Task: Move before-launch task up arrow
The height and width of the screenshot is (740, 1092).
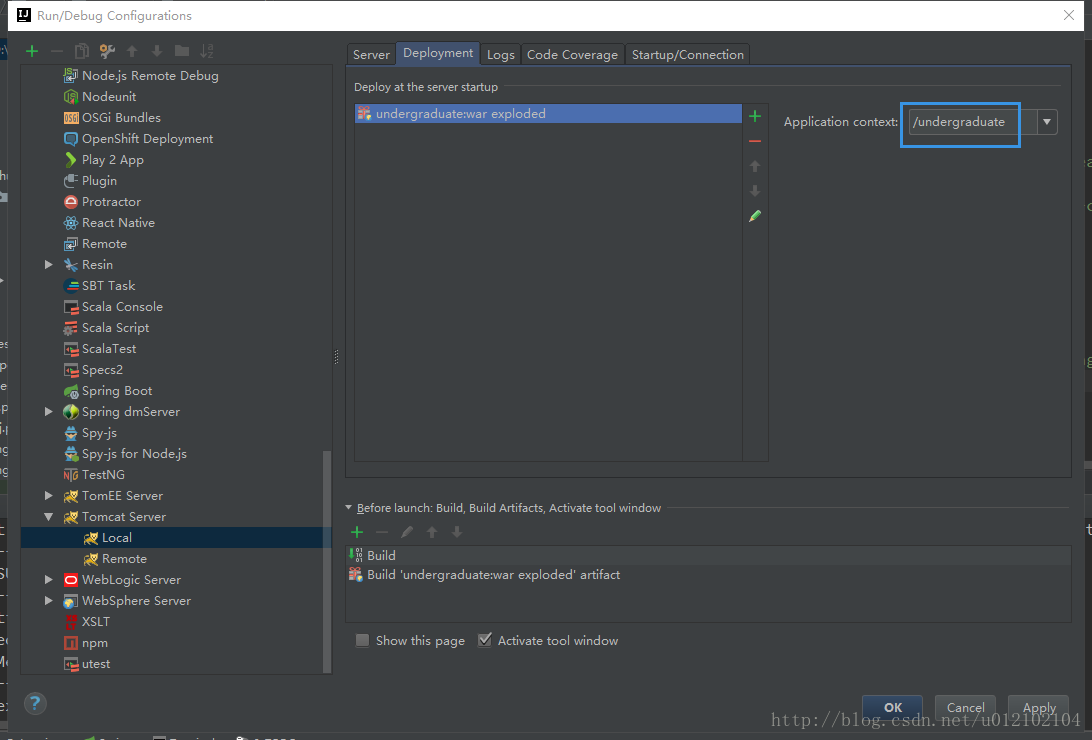Action: click(x=432, y=532)
